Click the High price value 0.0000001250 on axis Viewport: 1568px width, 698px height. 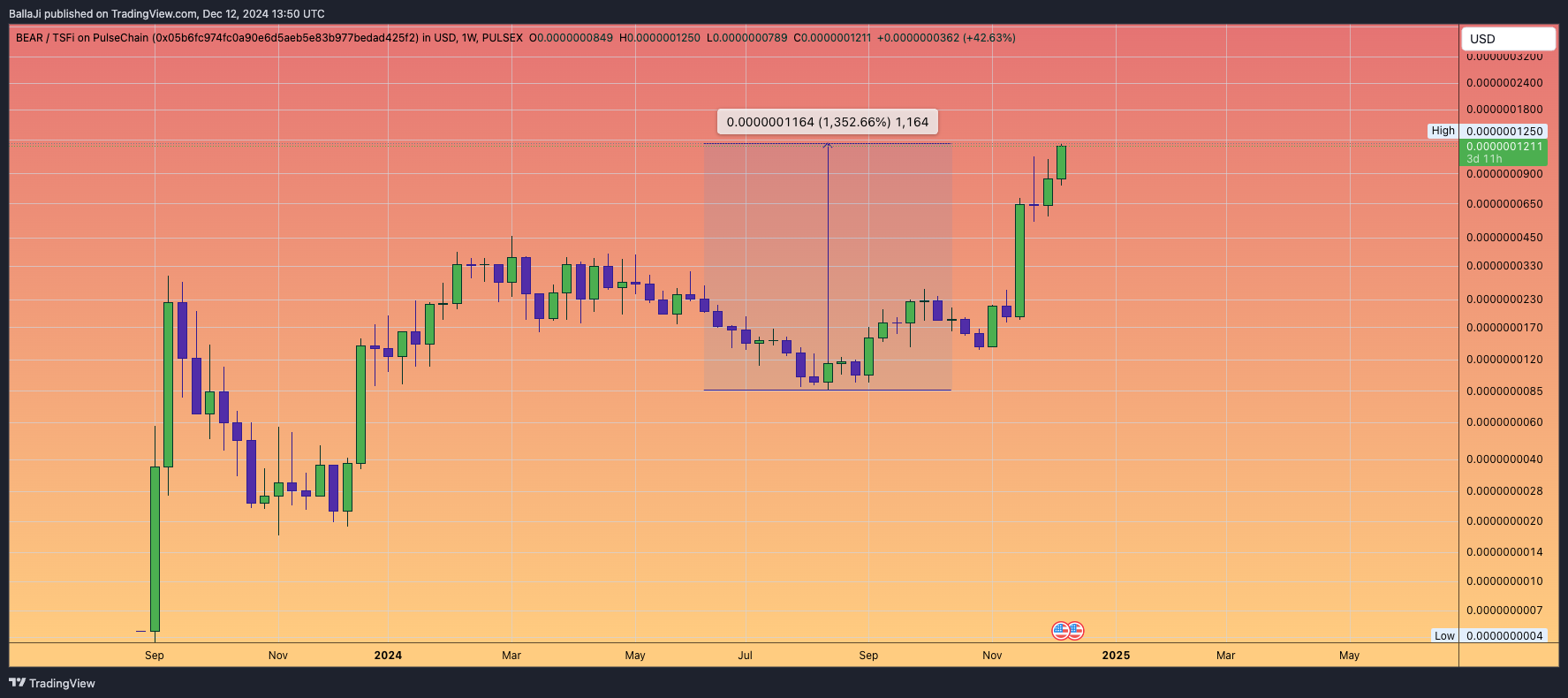click(1504, 131)
